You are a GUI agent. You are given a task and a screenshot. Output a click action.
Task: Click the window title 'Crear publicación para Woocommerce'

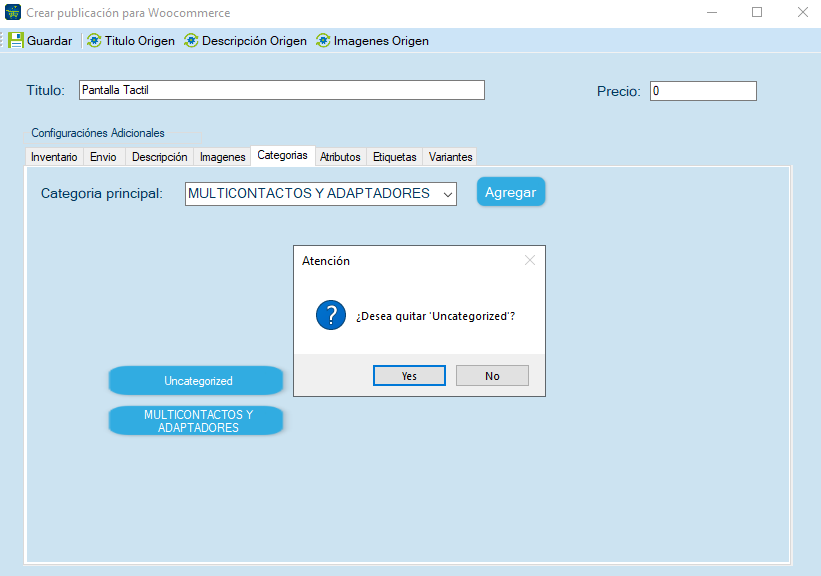point(128,13)
